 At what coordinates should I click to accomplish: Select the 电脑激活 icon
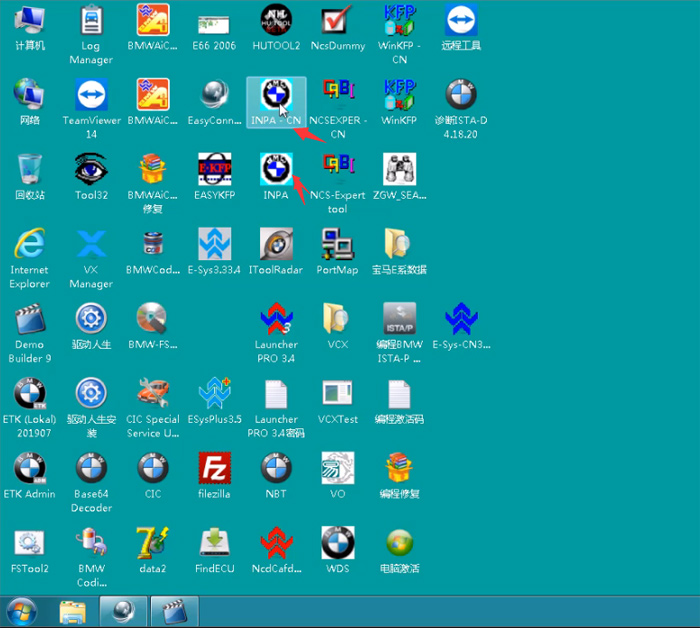pos(400,550)
